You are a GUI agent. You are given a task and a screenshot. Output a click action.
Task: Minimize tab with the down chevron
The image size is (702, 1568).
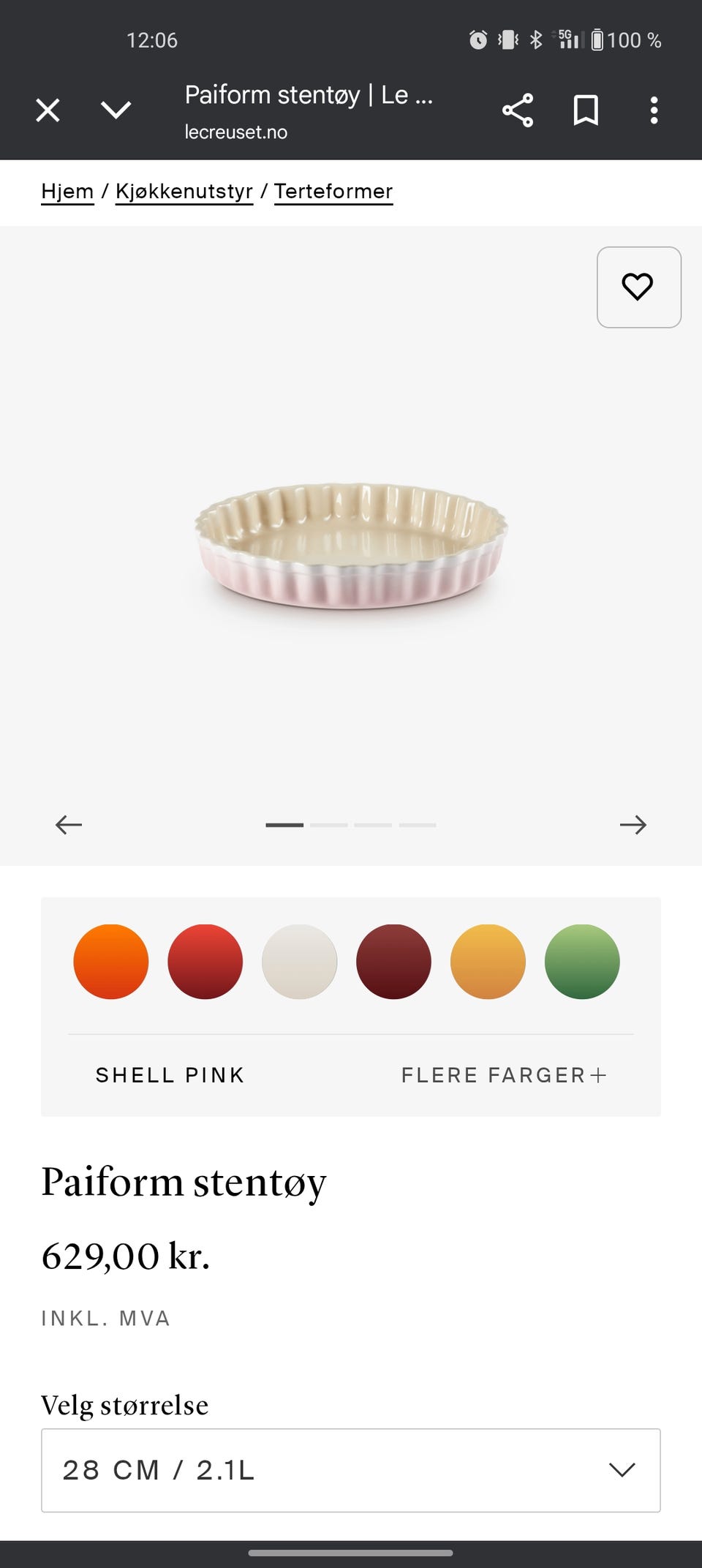116,110
